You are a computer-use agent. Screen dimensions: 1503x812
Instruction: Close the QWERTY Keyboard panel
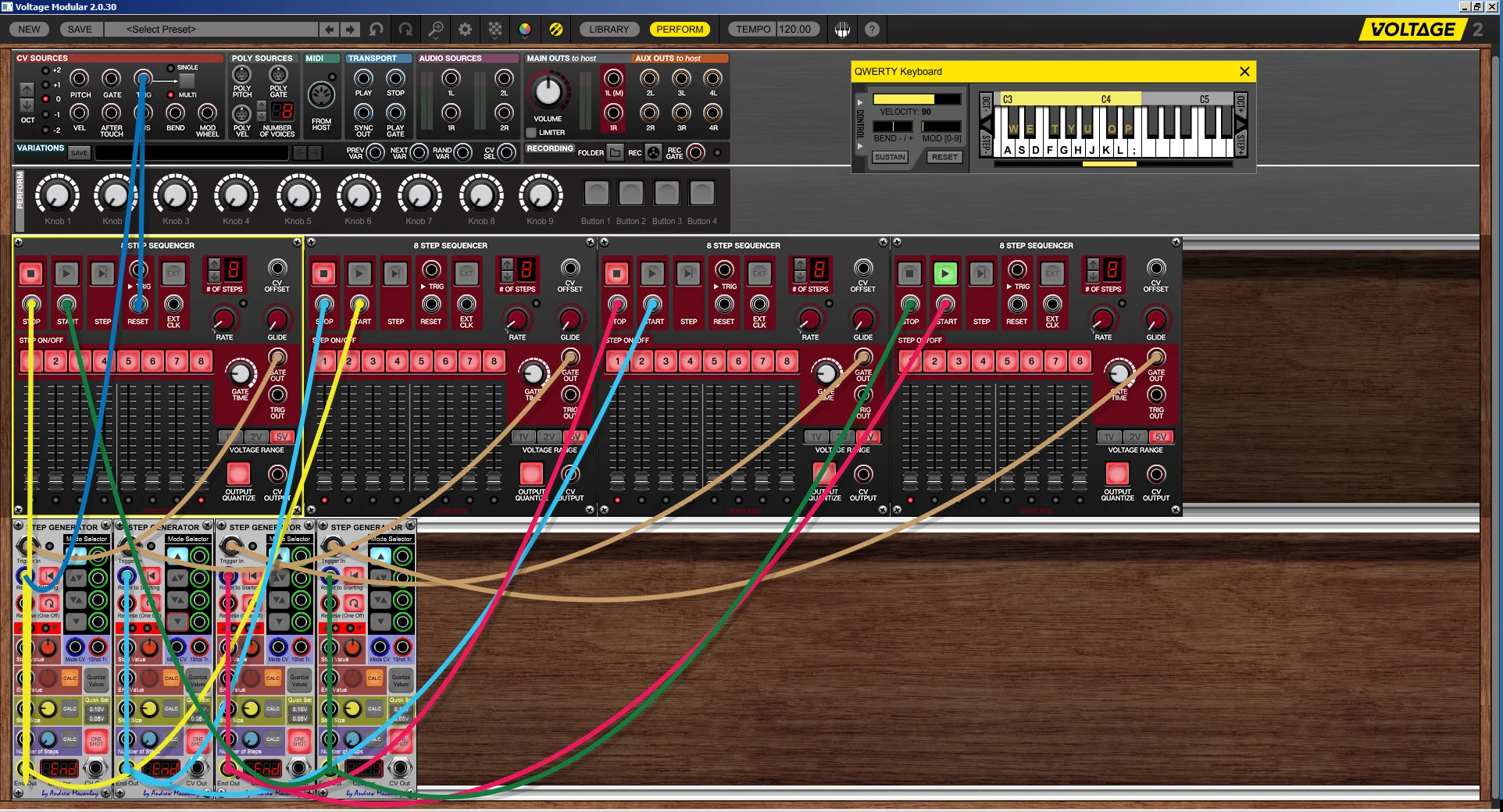coord(1244,71)
